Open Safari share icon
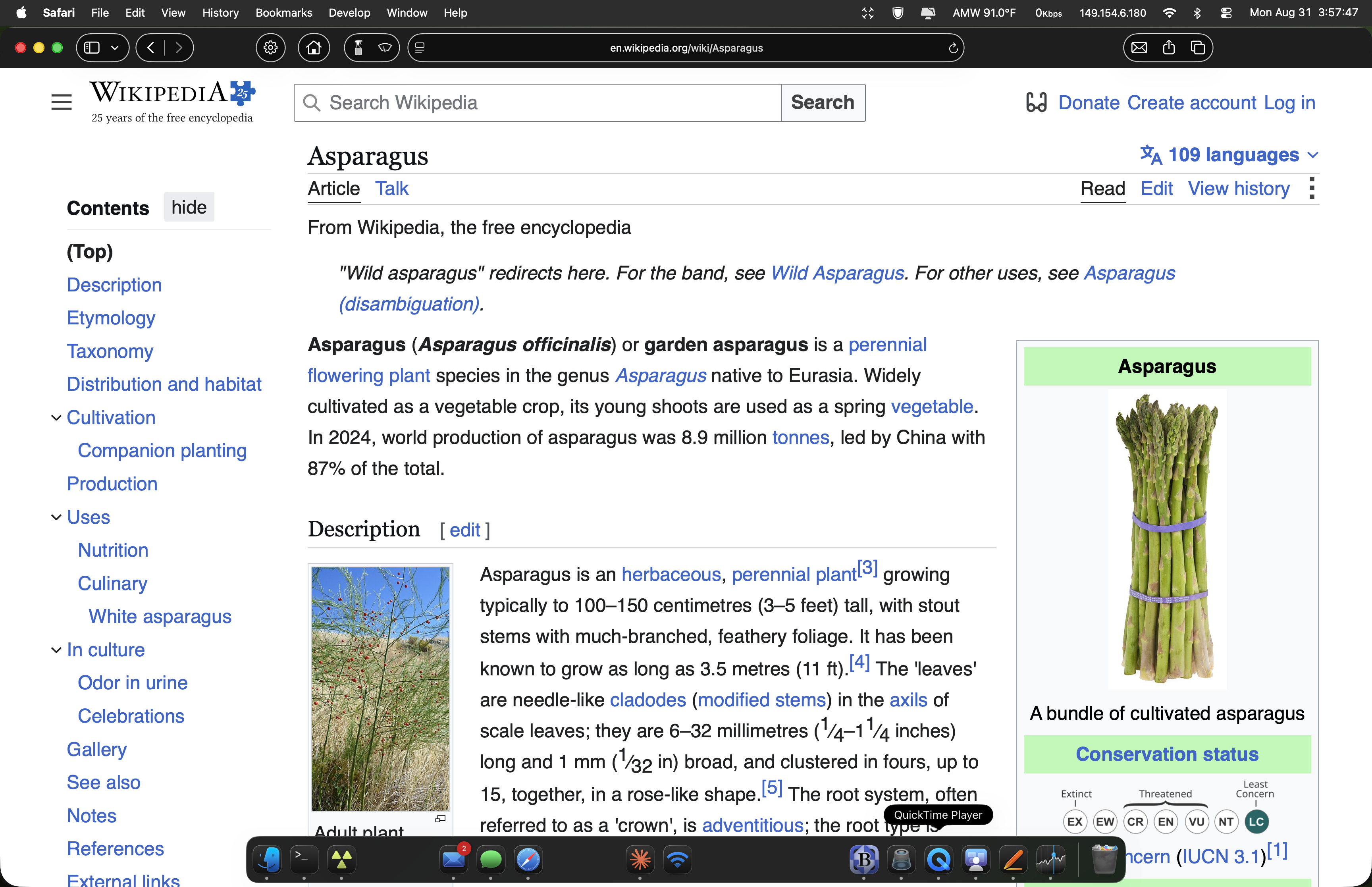1372x887 pixels. click(x=1168, y=48)
